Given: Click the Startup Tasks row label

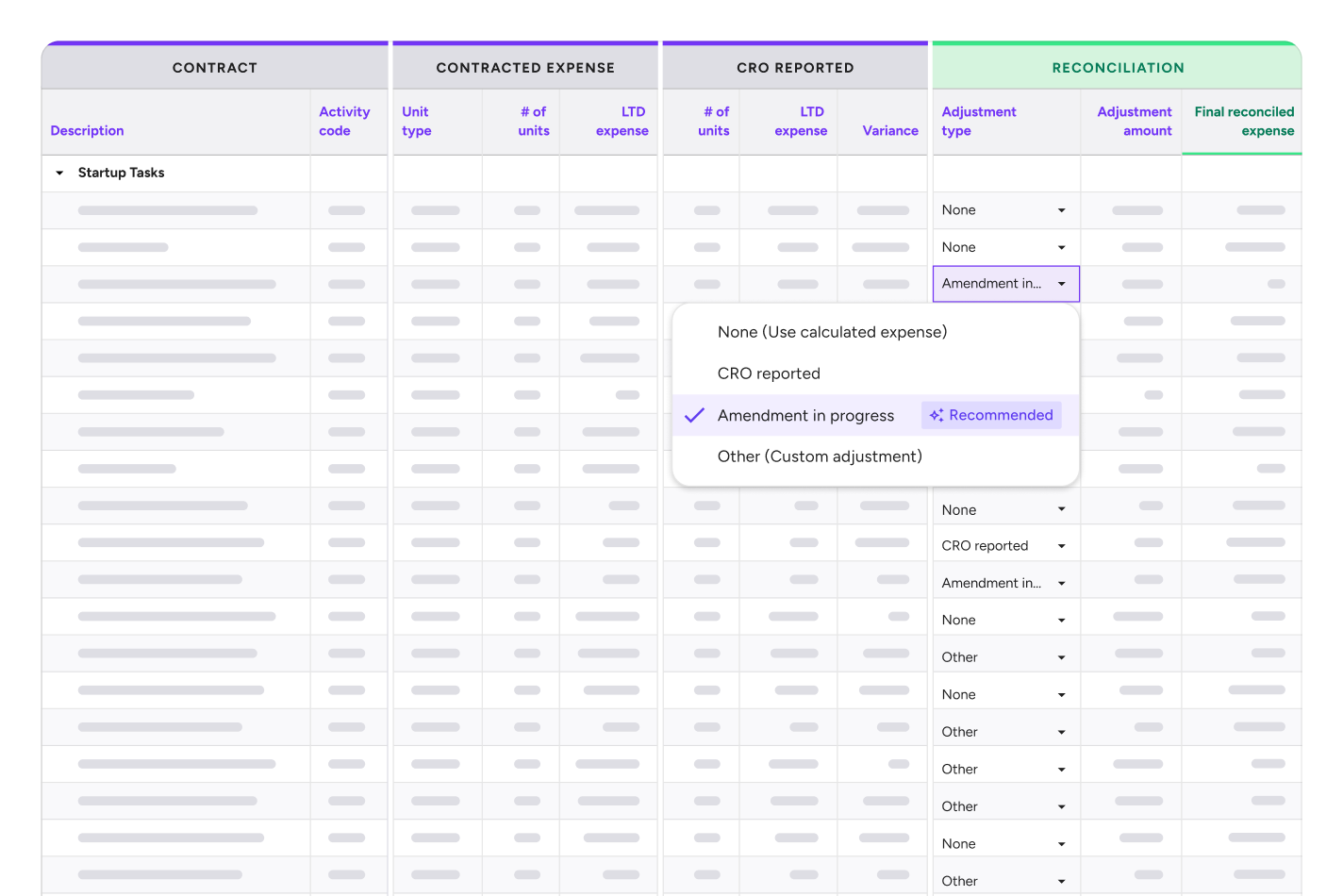Looking at the screenshot, I should (121, 174).
